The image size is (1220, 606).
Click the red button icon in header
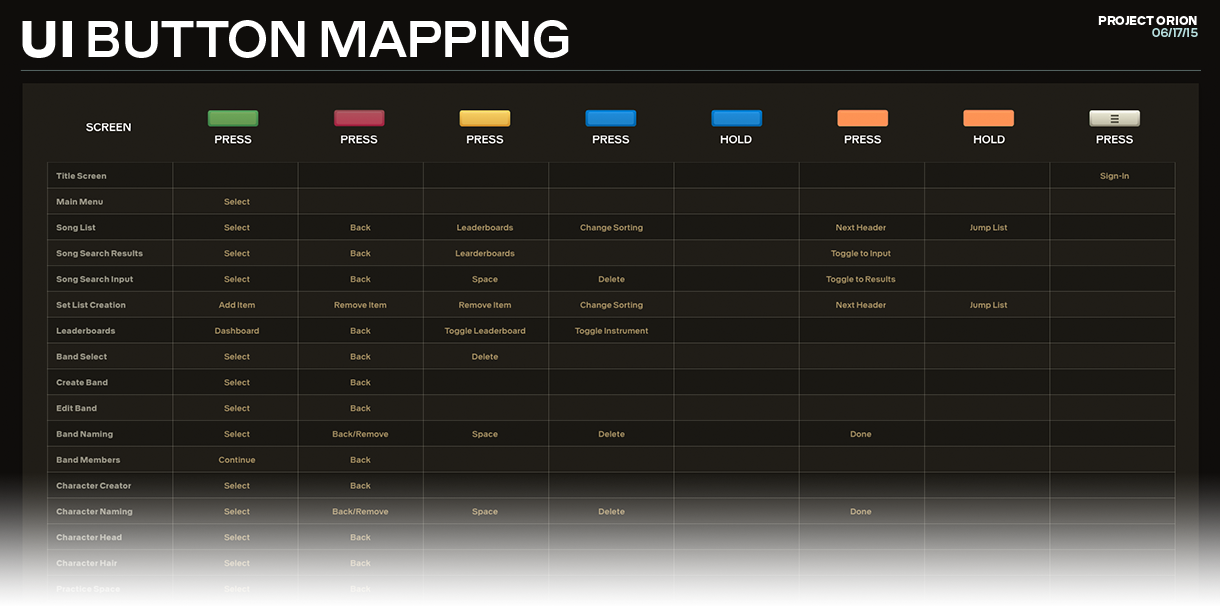[x=359, y=118]
